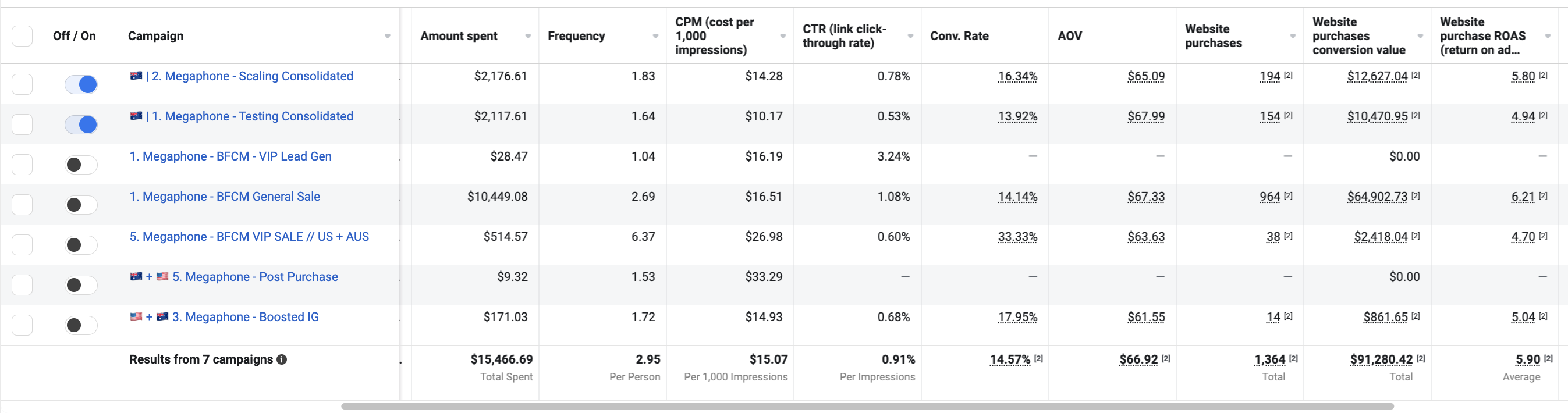Image resolution: width=1568 pixels, height=413 pixels.
Task: Open the Megaphone - Post Purchase campaign link
Action: [255, 277]
